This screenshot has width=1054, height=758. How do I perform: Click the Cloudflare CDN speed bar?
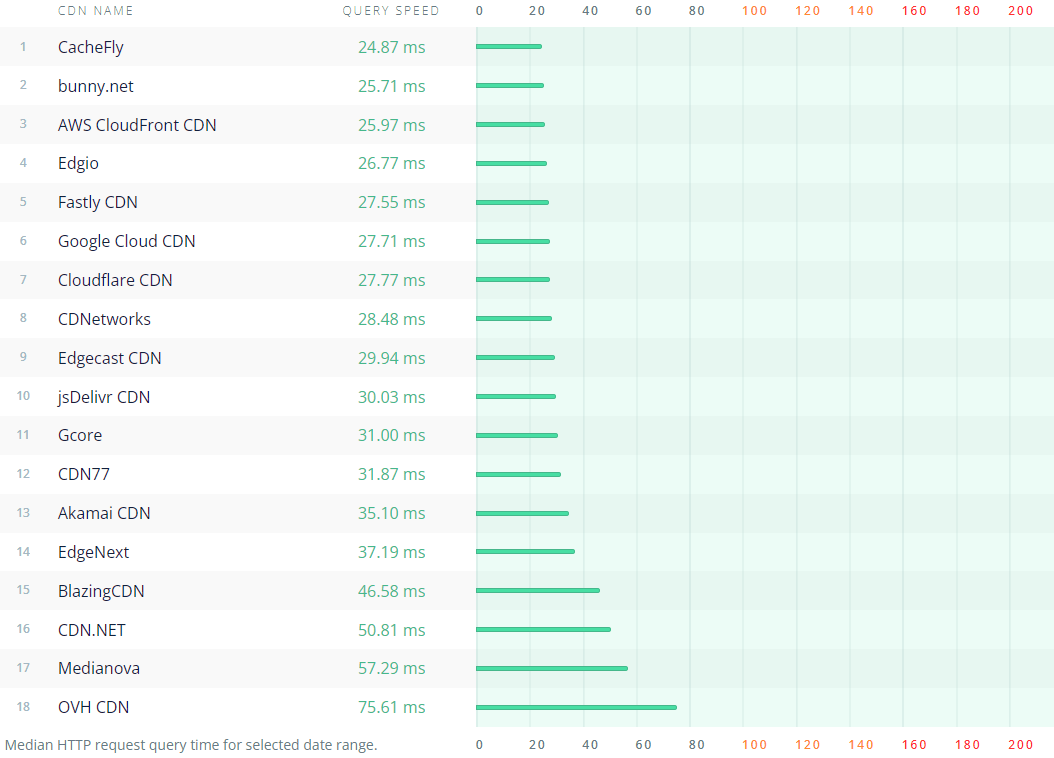point(513,280)
